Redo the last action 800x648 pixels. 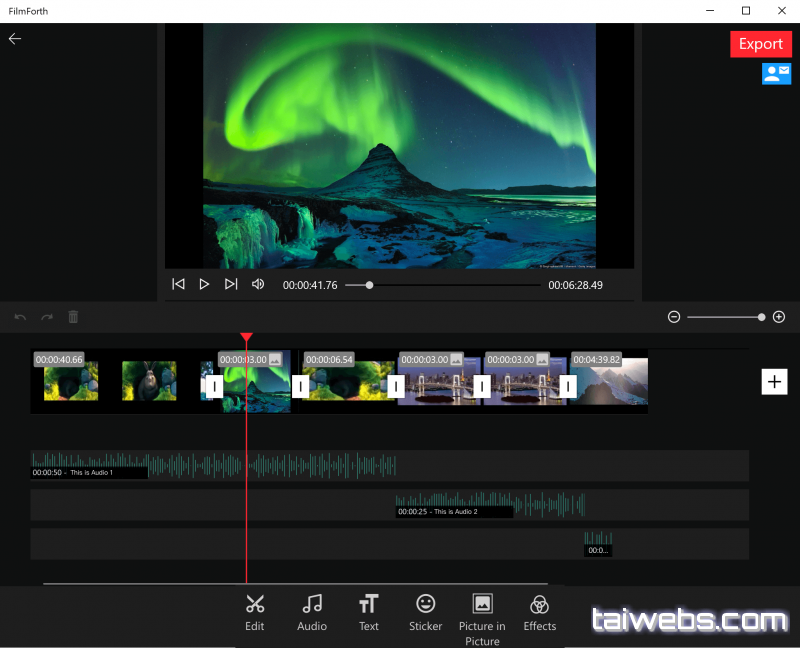(x=46, y=317)
